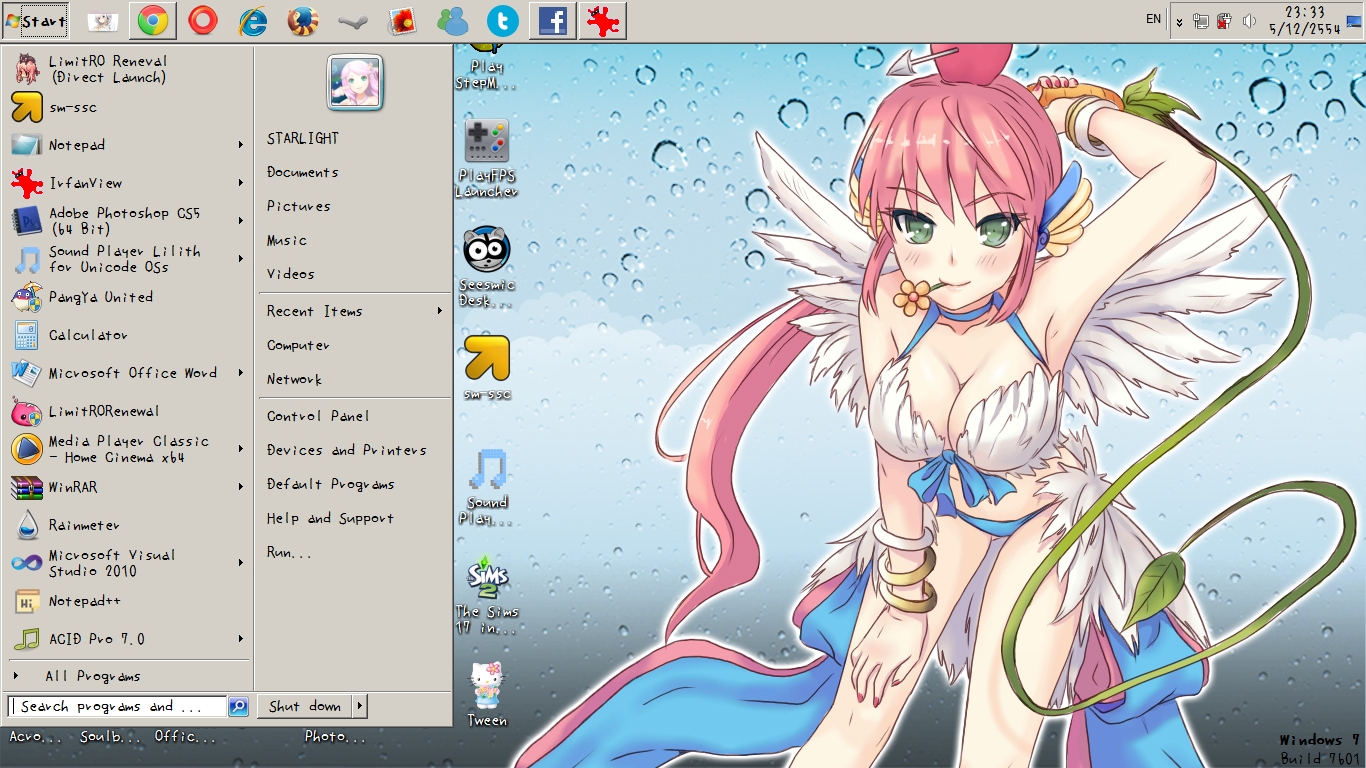Expand the Notepad recent files arrow
This screenshot has width=1366, height=768.
tap(241, 145)
